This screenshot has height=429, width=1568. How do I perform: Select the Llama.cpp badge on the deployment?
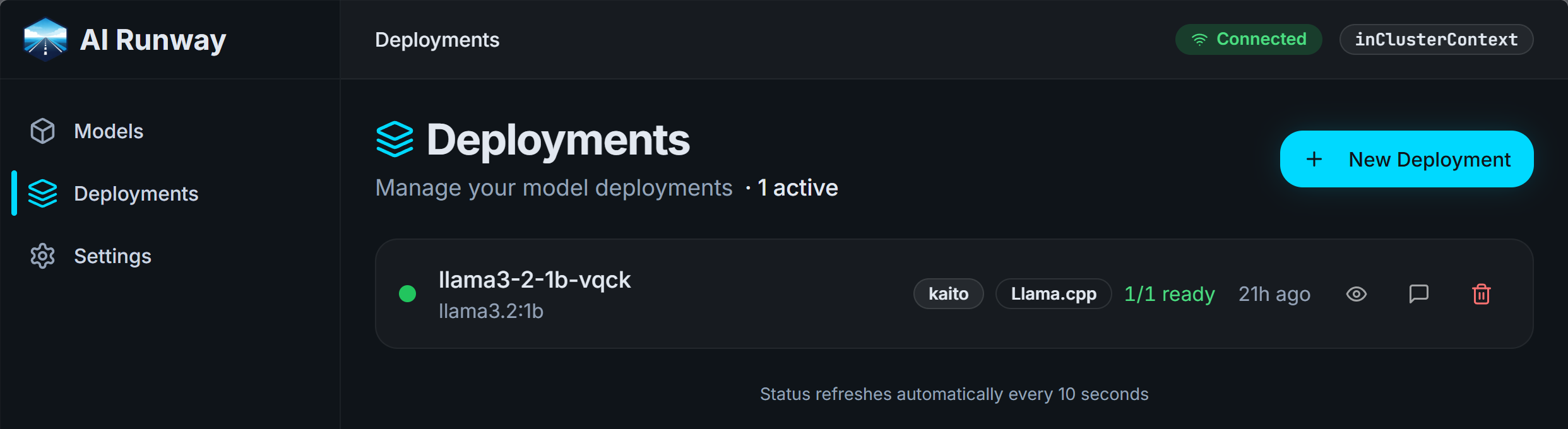(1052, 294)
